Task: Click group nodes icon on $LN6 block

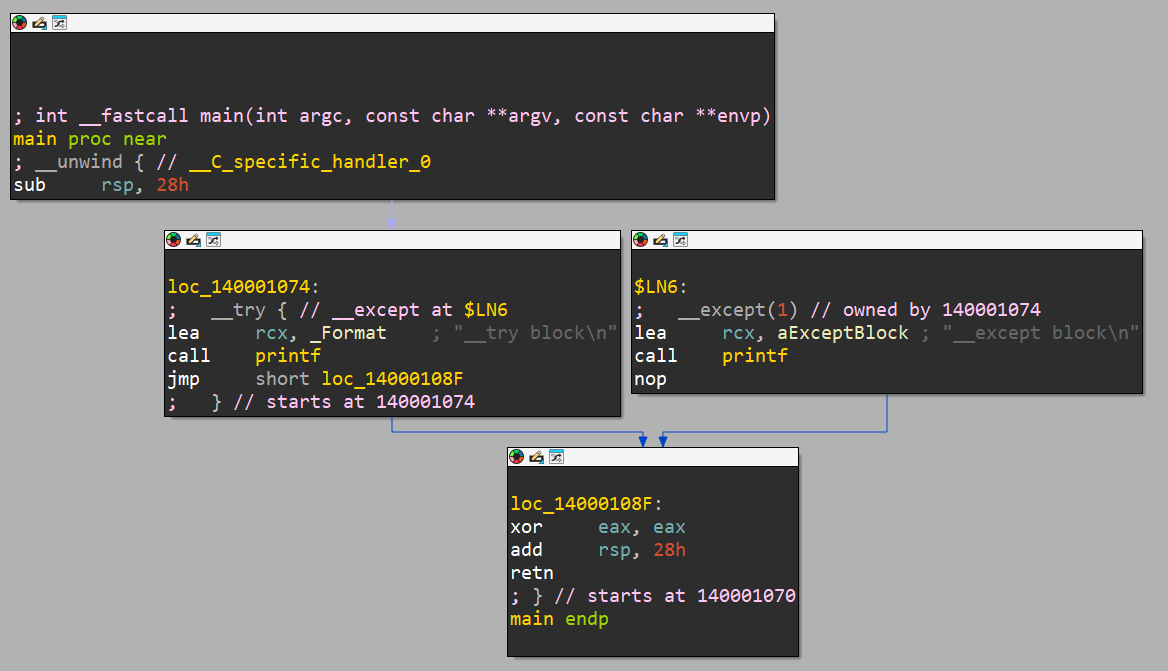Action: [x=680, y=240]
